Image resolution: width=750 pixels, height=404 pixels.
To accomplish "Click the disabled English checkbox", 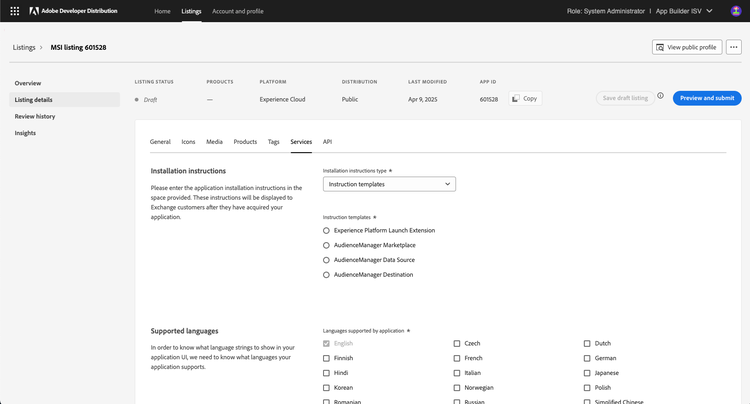I will coord(326,343).
